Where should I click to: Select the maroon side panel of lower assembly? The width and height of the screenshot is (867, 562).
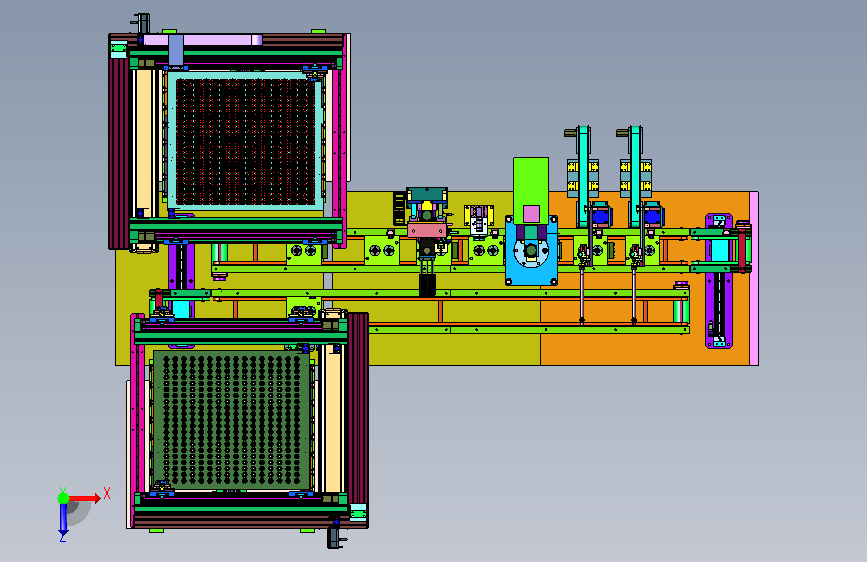(x=358, y=407)
